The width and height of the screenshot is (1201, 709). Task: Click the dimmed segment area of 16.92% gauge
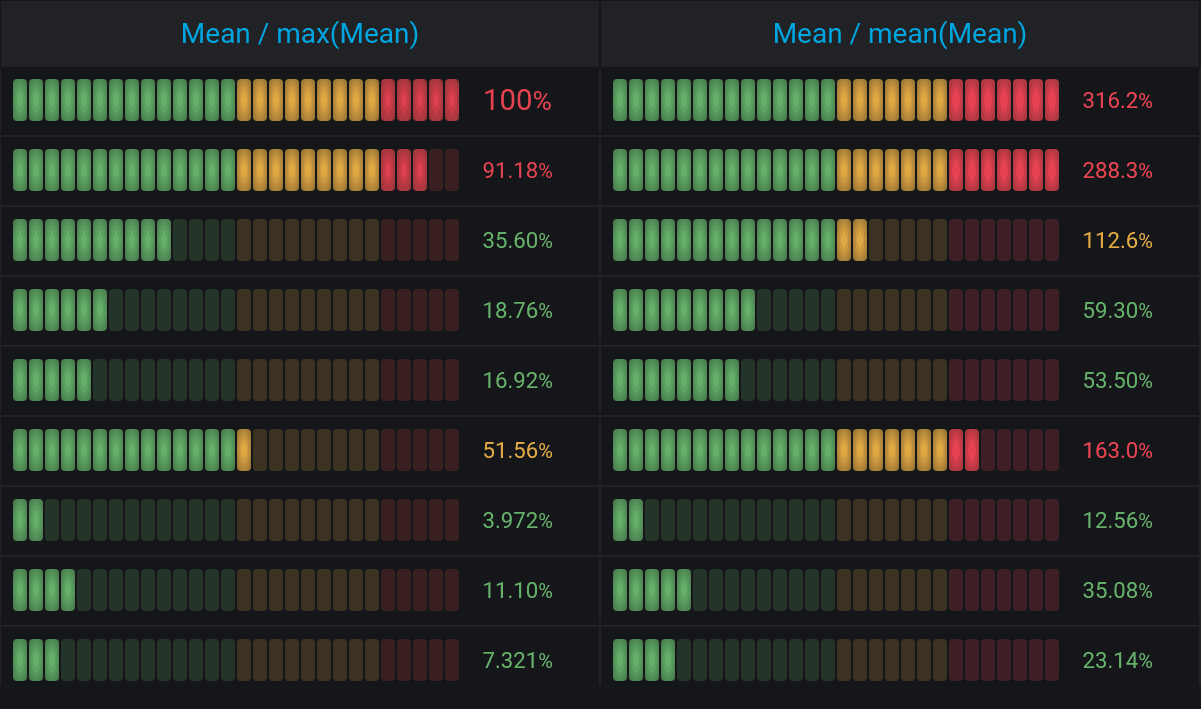(250, 380)
